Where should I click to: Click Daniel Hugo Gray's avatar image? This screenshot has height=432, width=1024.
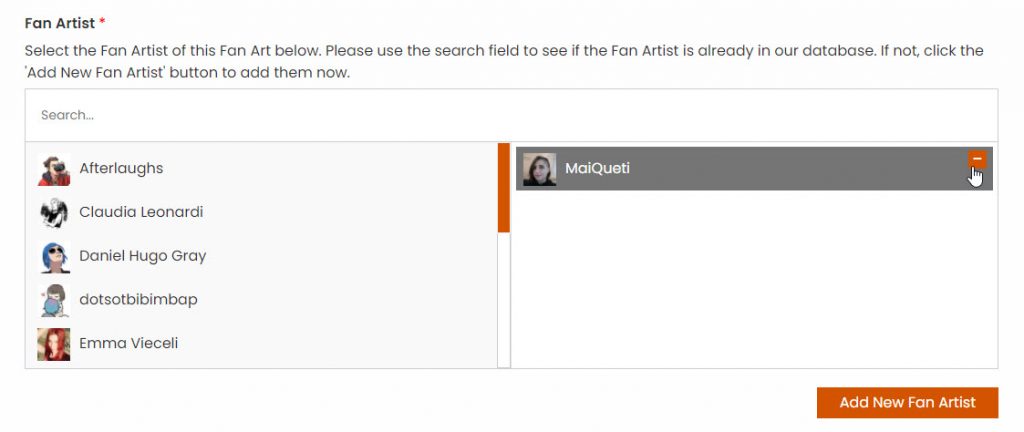point(54,257)
